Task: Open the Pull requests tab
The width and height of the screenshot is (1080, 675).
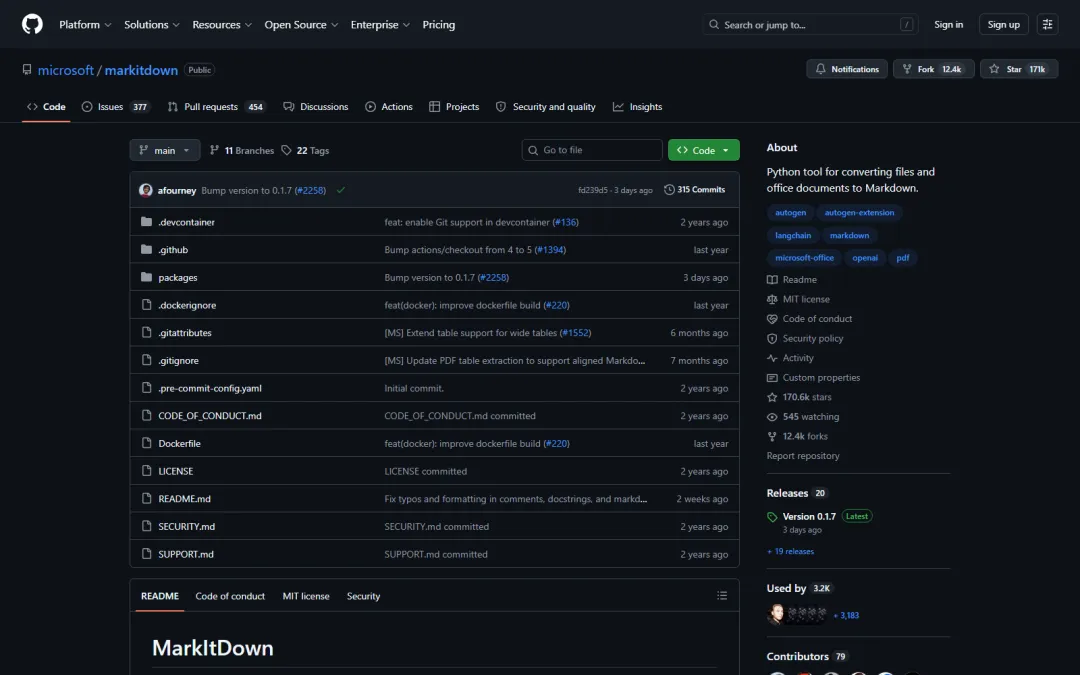Action: 216,107
